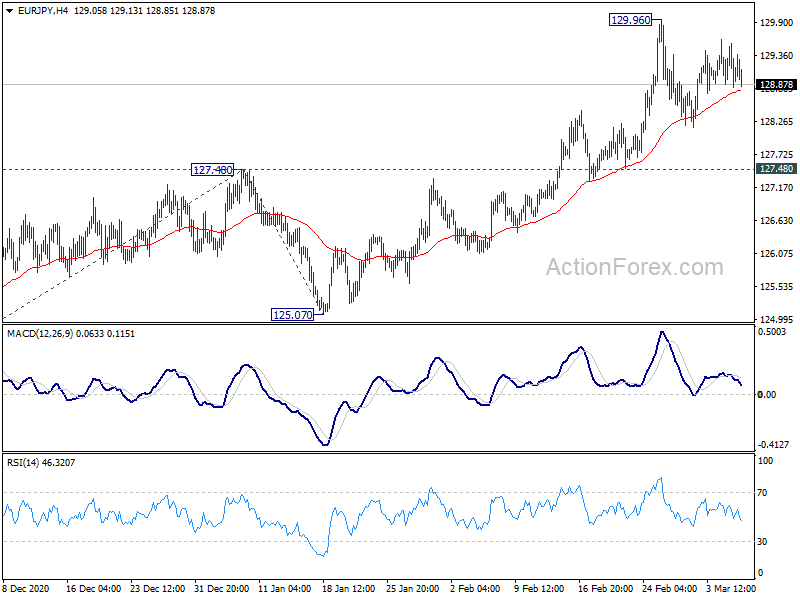Click the 125.535 price scale value
This screenshot has height=600, width=800.
pyautogui.click(x=777, y=287)
